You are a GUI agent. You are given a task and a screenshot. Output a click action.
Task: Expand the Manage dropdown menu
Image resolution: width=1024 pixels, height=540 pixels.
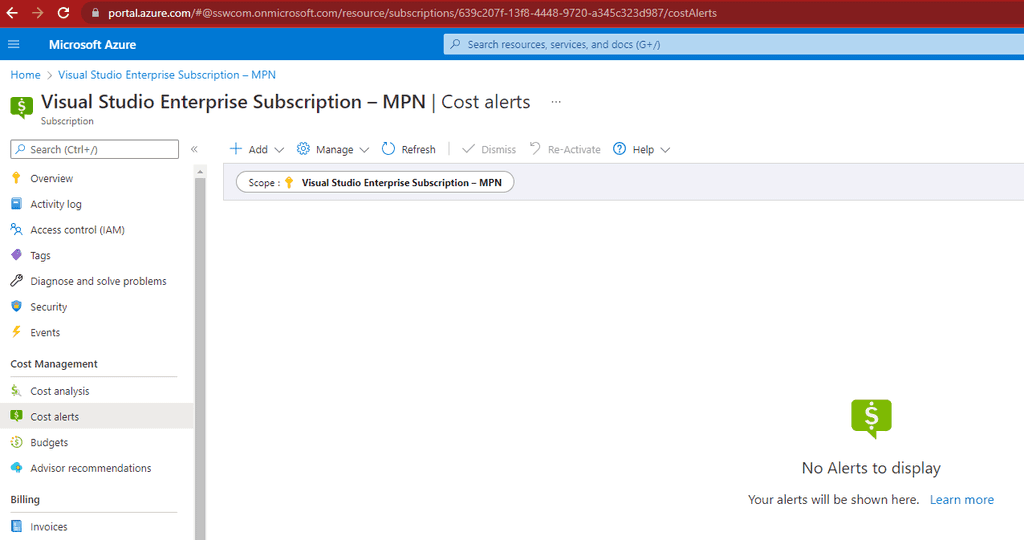(334, 149)
